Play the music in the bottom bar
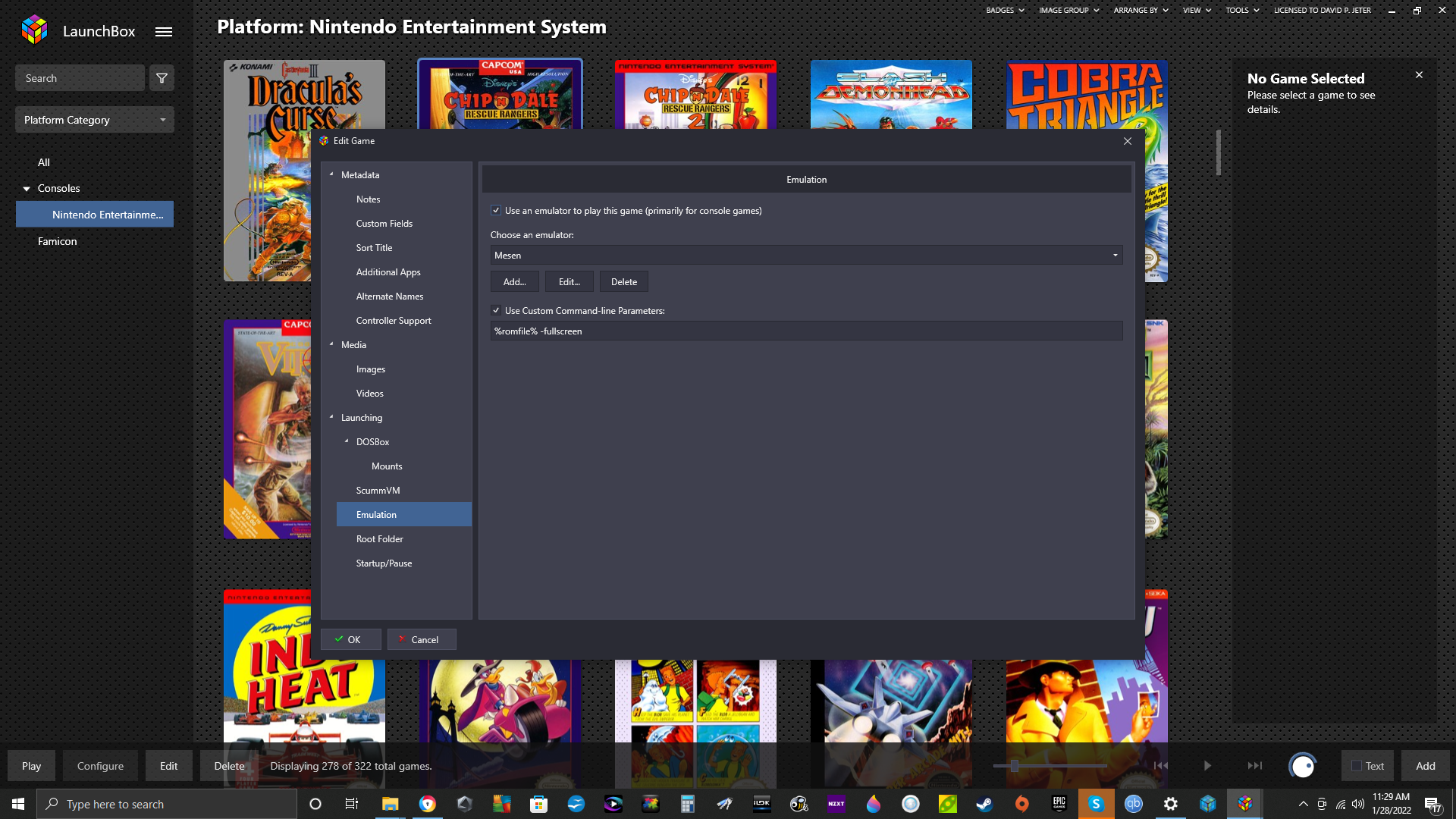This screenshot has width=1456, height=819. click(x=1207, y=766)
